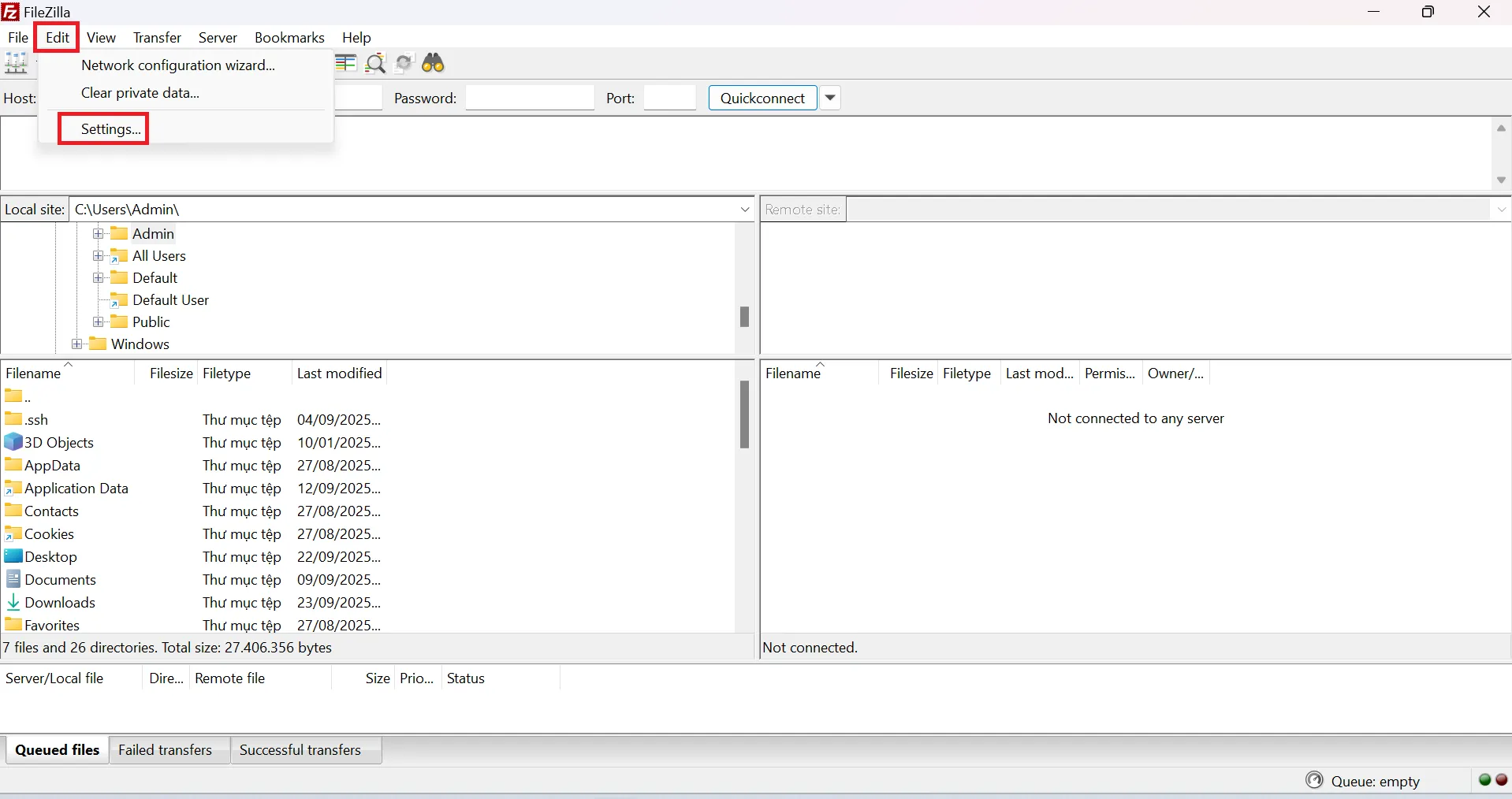Expand the Admin folder tree node
1512x799 pixels.
point(99,234)
